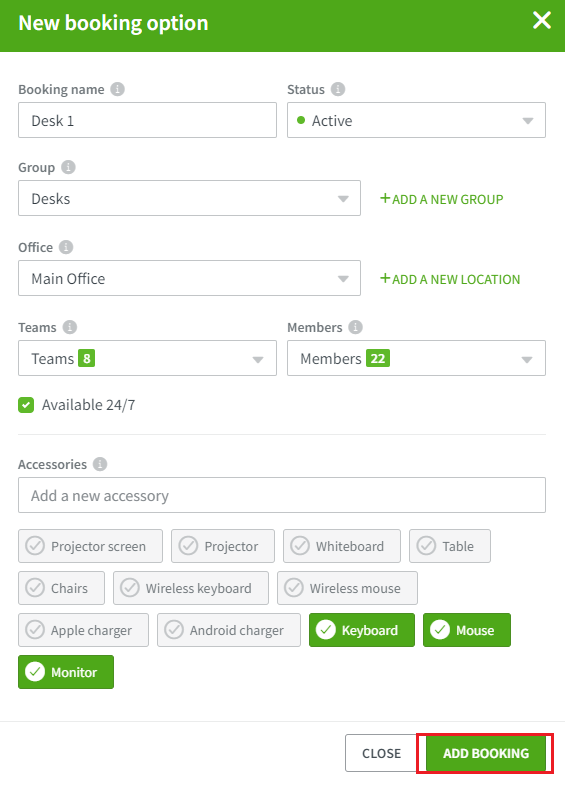Deselect the Monitor accessory chip

click(66, 672)
